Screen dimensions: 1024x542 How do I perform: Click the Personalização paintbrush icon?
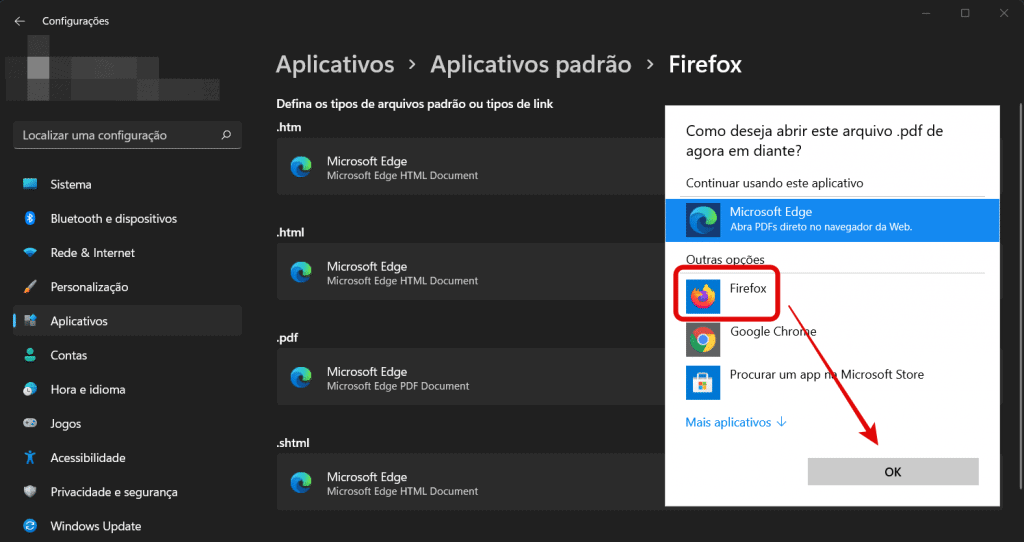coord(30,287)
